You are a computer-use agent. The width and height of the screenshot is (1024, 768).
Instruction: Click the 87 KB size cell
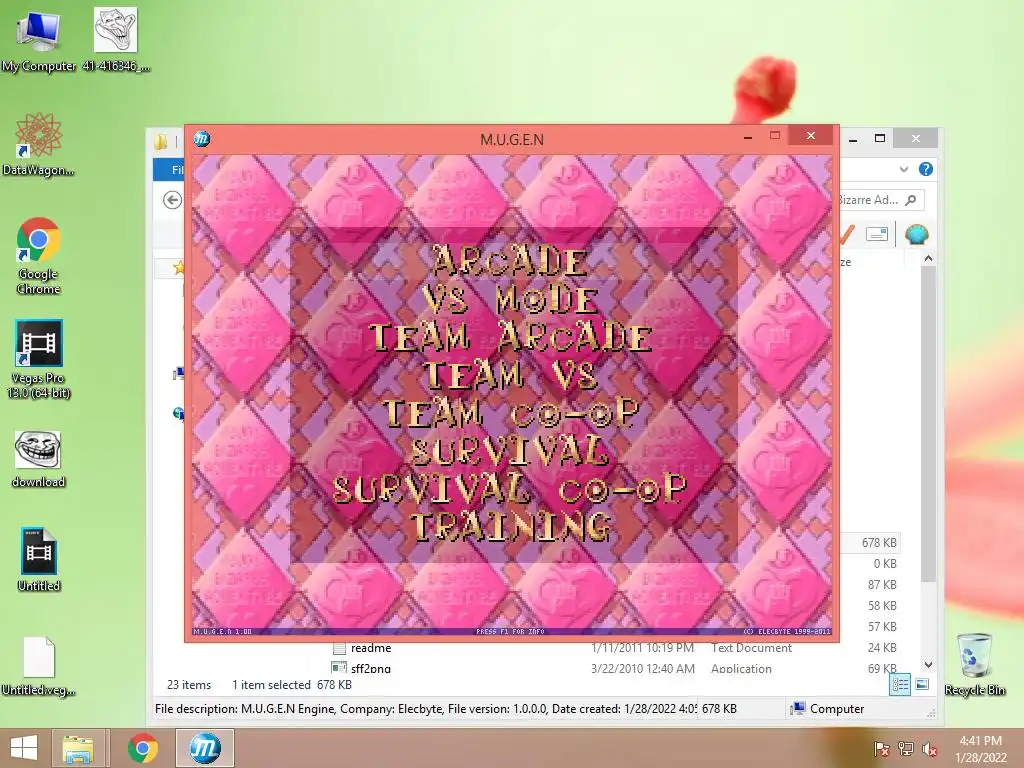(882, 584)
